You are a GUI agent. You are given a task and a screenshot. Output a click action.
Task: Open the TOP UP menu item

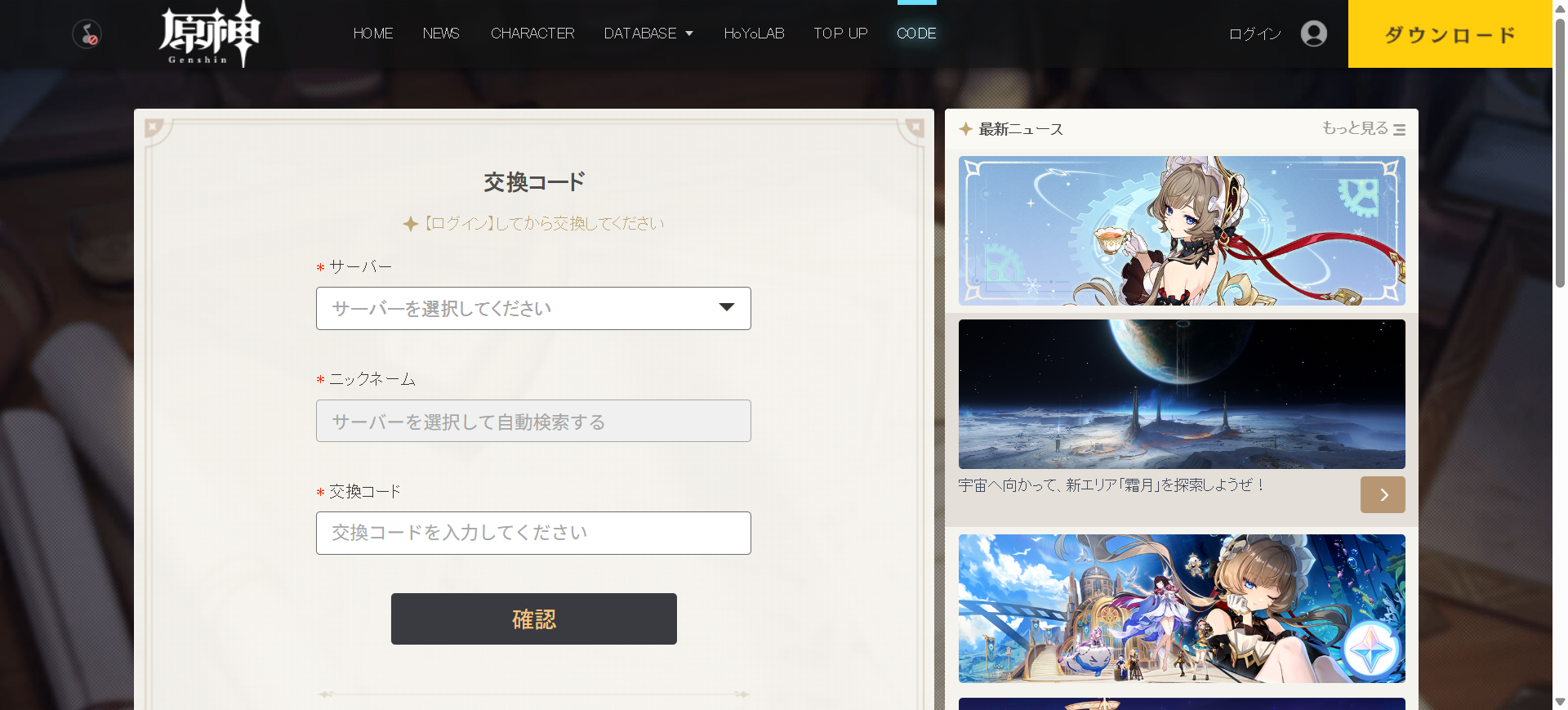(x=840, y=33)
